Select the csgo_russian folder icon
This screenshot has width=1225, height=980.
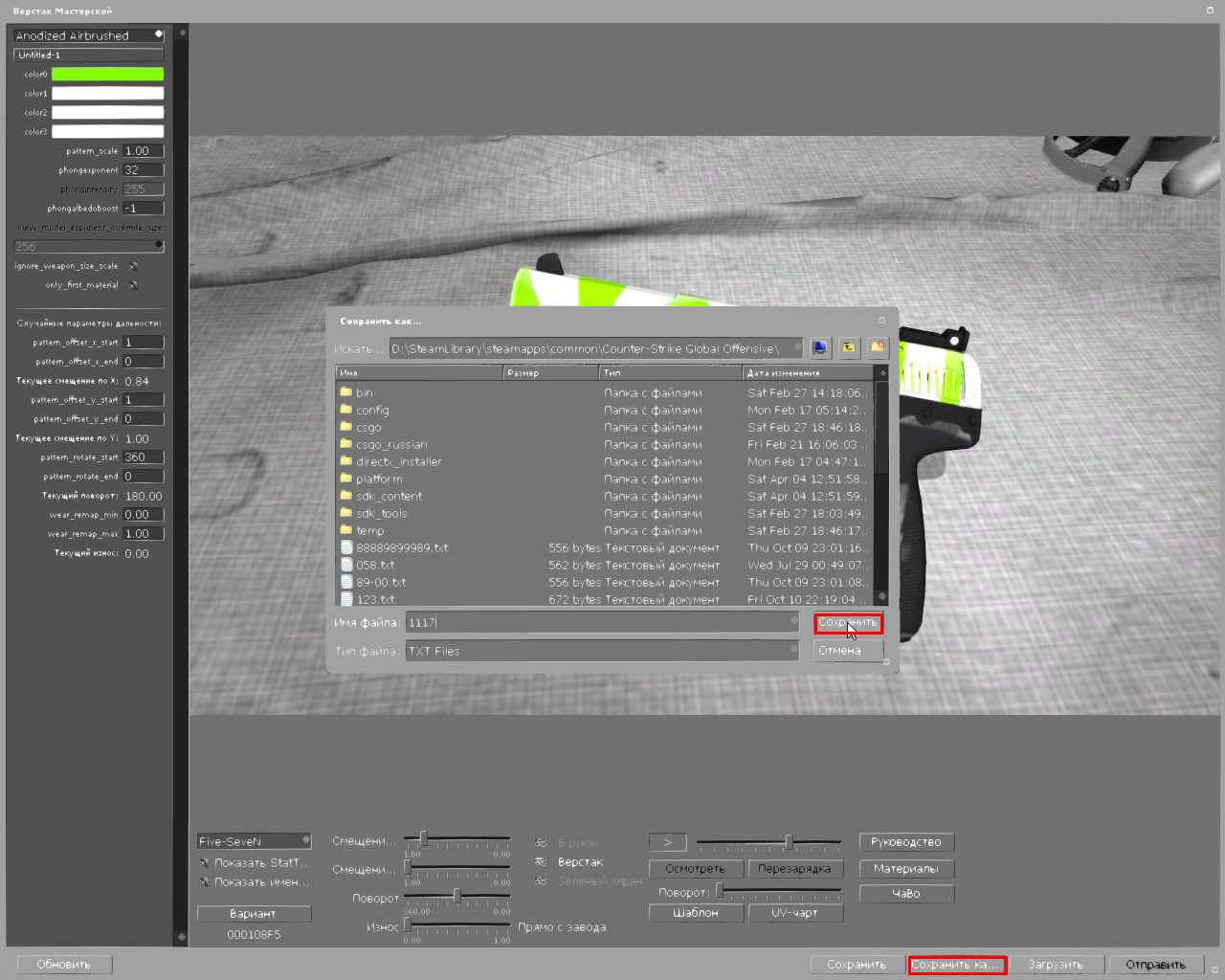(x=346, y=444)
